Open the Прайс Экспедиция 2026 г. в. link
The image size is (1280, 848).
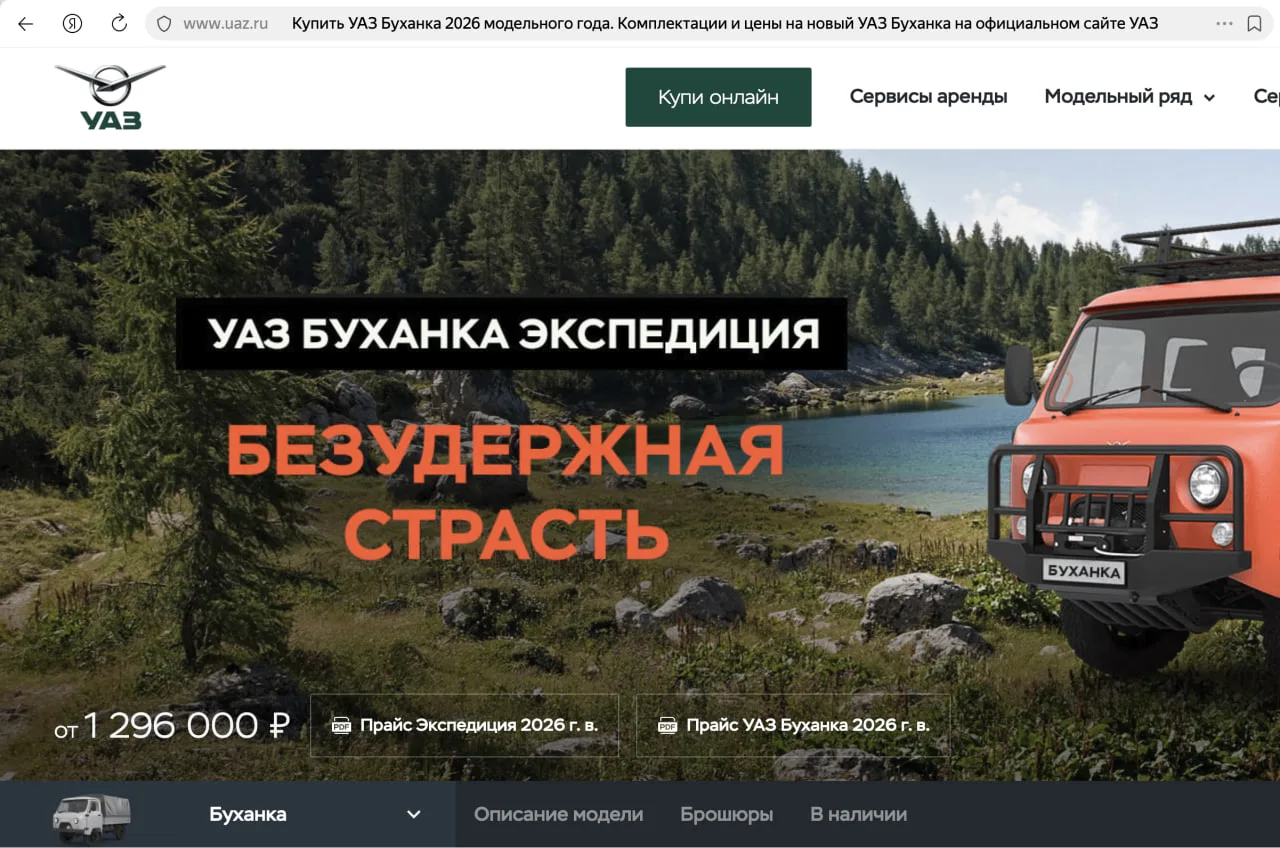464,725
